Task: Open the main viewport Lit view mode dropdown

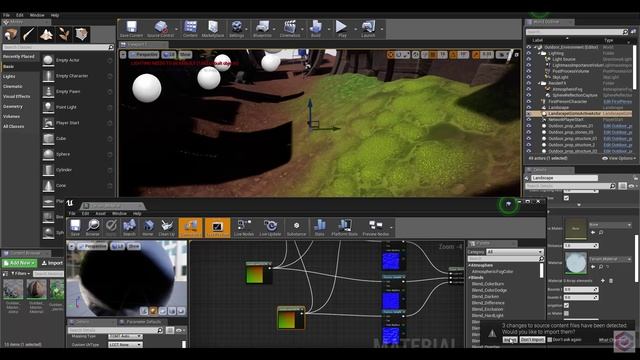Action: [x=169, y=54]
